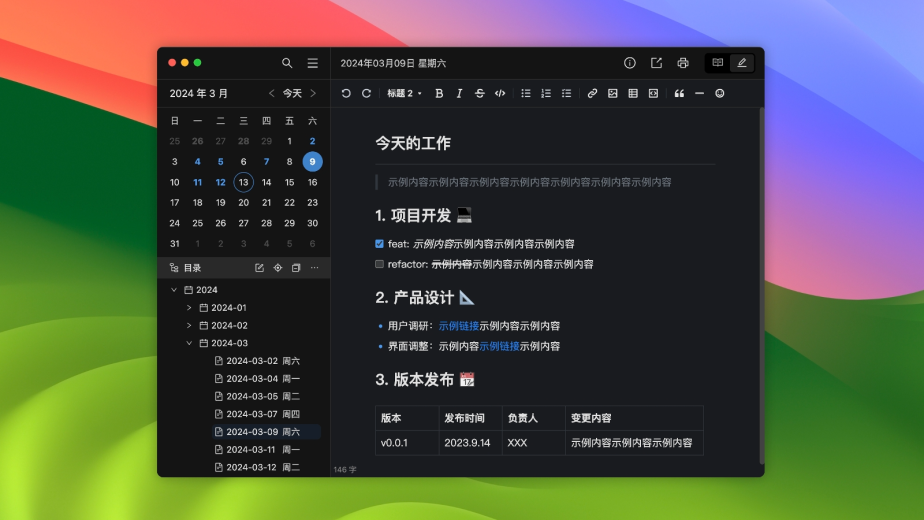Expand the 2024-01 folder in the tree
This screenshot has width=924, height=520.
pos(189,308)
